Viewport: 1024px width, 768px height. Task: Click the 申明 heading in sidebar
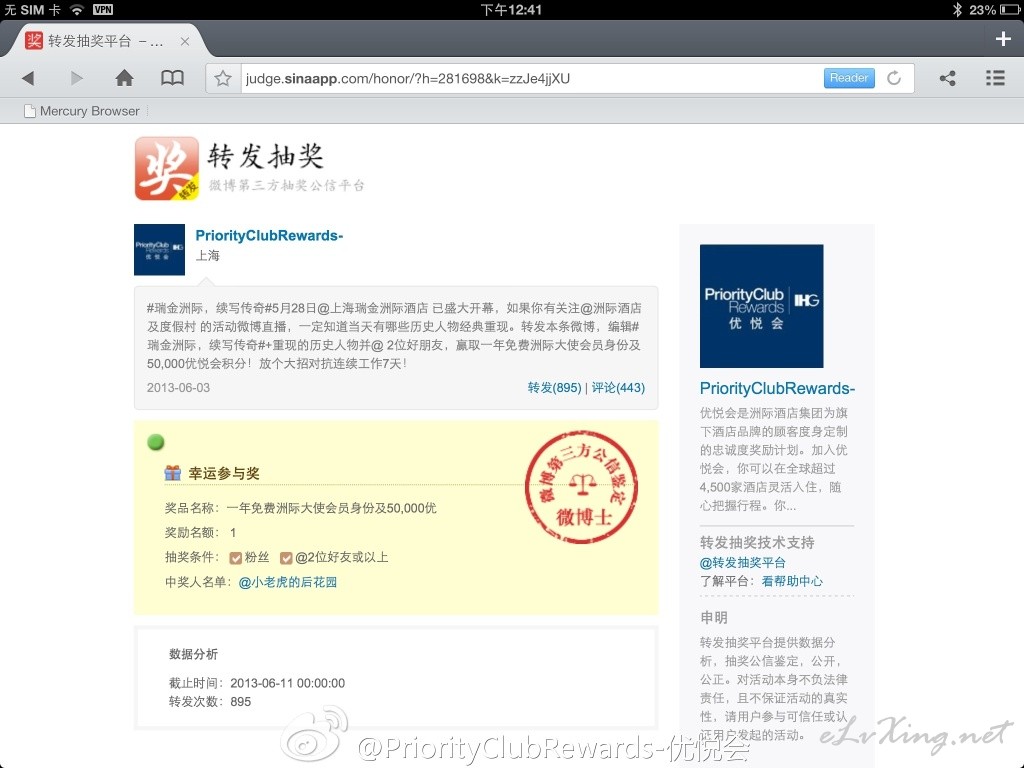pyautogui.click(x=714, y=617)
